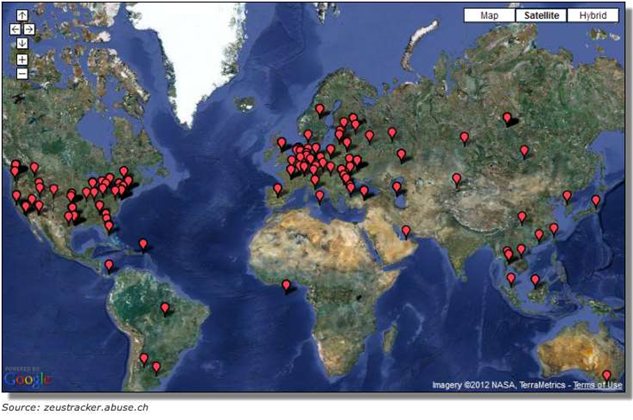This screenshot has width=633, height=420.
Task: Click the red marker in southeast Australia
Action: pos(606,376)
